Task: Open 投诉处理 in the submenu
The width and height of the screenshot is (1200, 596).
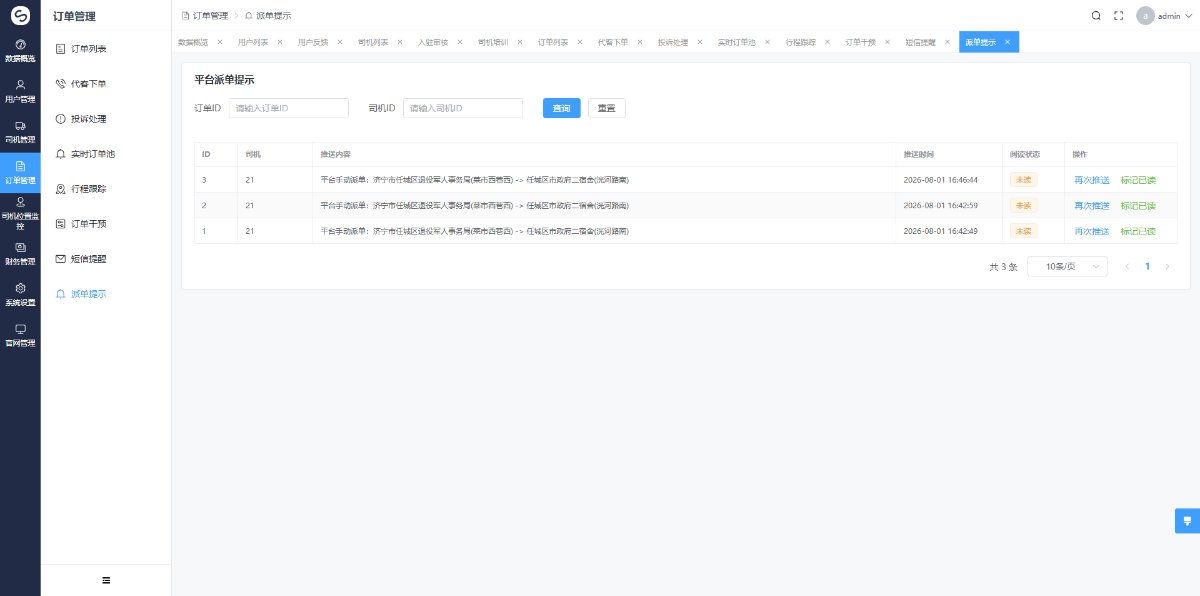Action: (x=106, y=119)
